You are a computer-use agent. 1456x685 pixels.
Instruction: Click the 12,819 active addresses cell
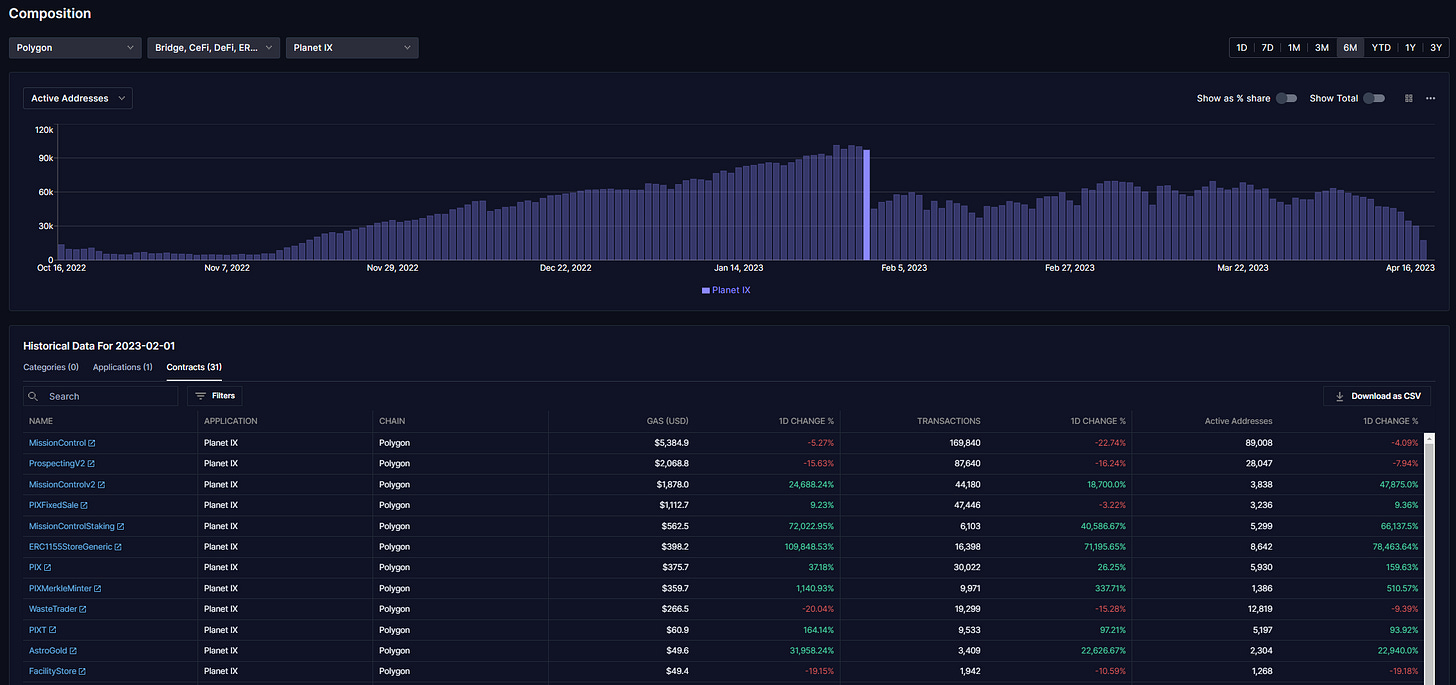point(1258,610)
